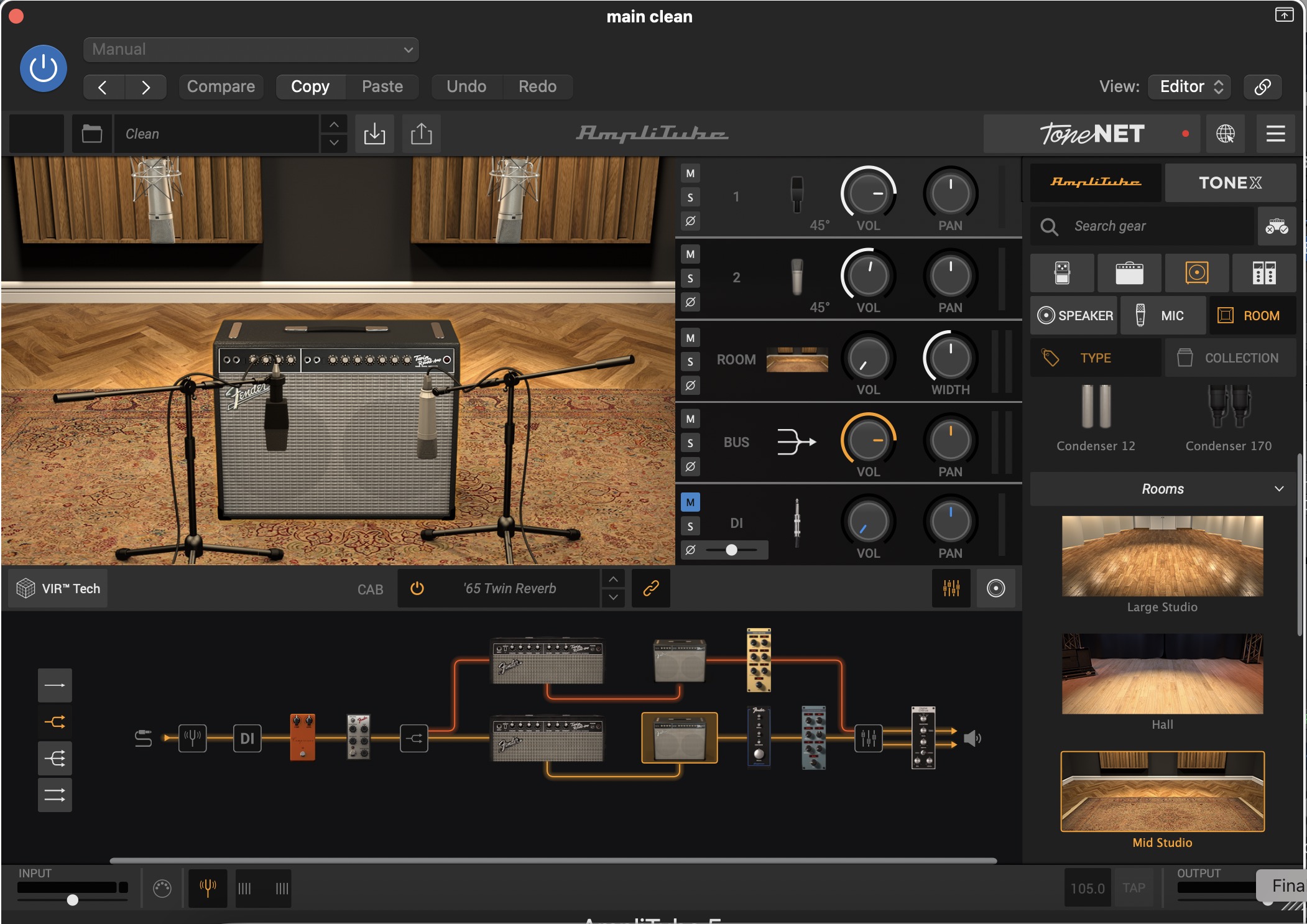
Task: Select the rack effects category icon
Action: click(x=1264, y=273)
